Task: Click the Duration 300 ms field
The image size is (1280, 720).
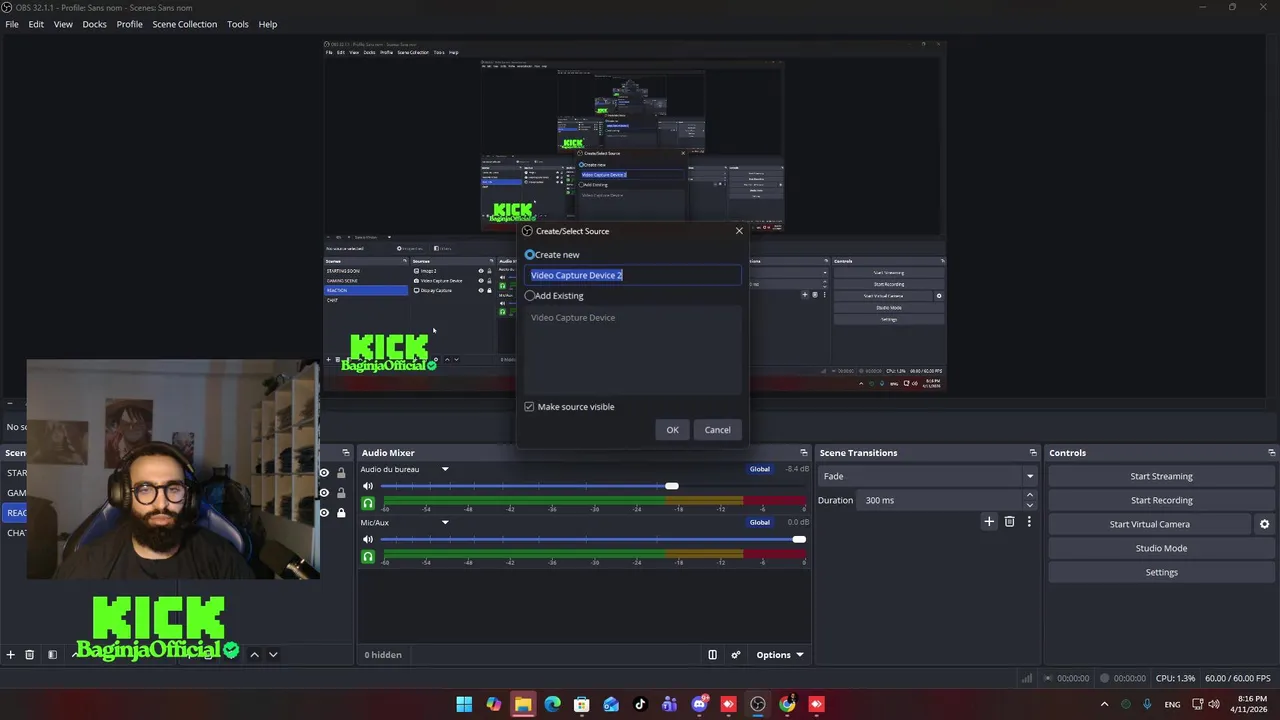Action: pos(939,500)
